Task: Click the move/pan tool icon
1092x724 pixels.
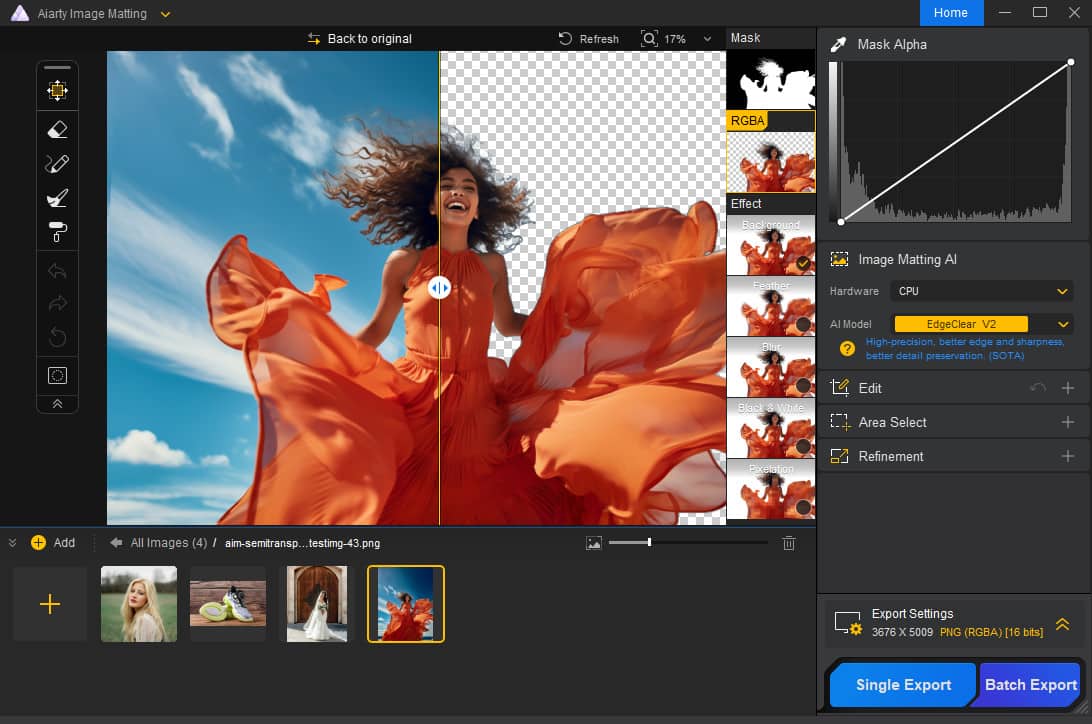Action: tap(57, 91)
